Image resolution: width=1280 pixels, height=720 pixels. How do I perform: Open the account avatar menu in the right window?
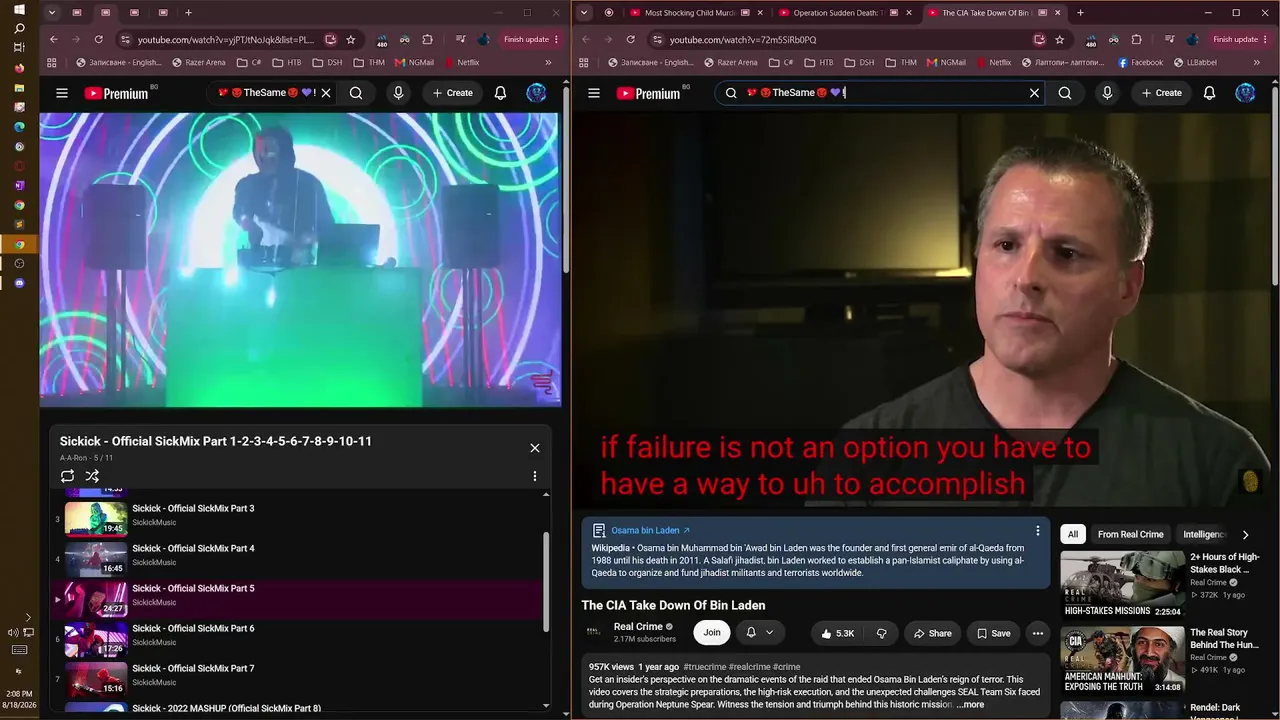[x=1245, y=93]
